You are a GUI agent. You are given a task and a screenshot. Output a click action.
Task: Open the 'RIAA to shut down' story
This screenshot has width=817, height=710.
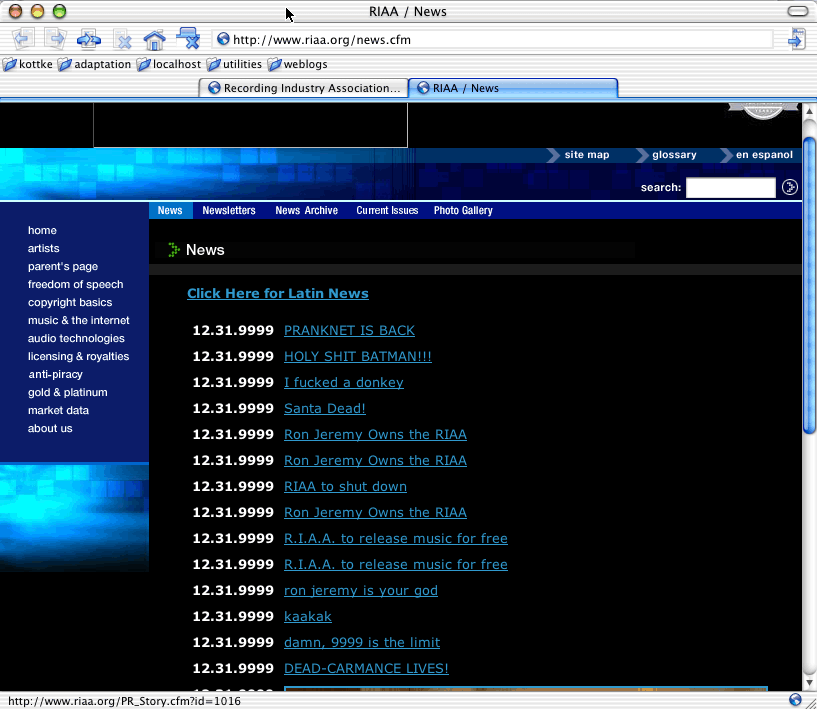(x=345, y=487)
